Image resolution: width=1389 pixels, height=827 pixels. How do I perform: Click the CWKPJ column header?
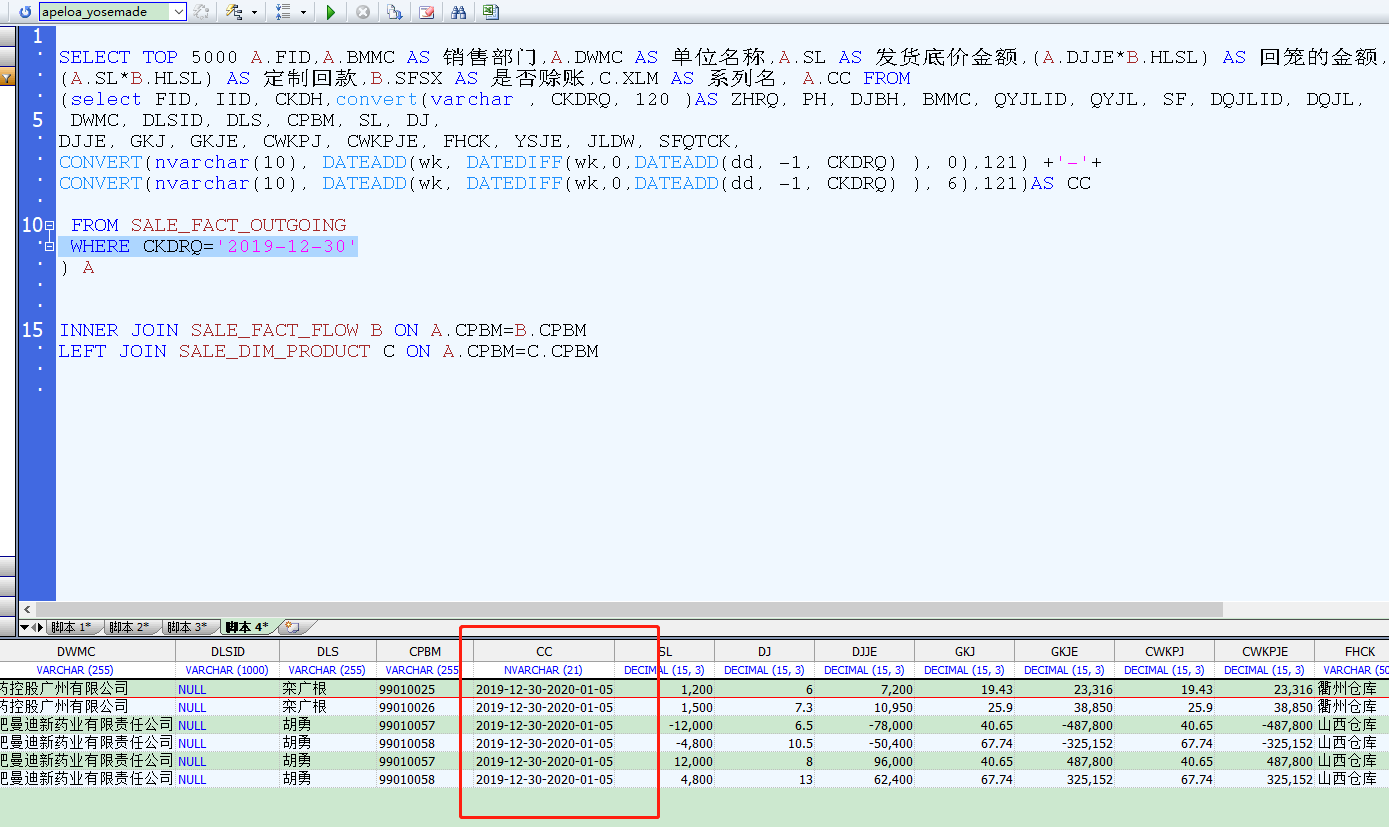coord(1164,651)
